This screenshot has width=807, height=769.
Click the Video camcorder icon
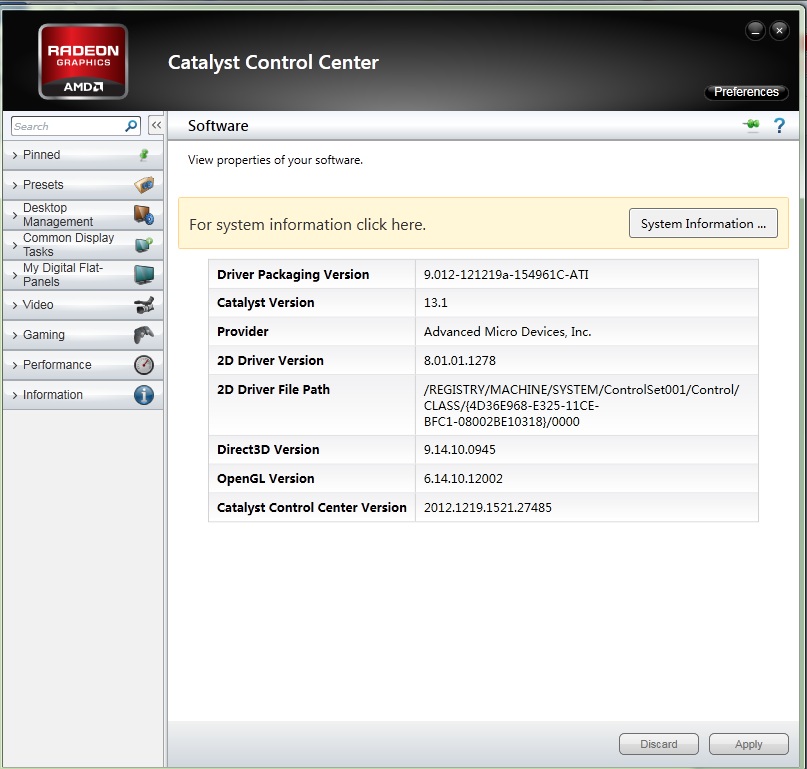144,305
